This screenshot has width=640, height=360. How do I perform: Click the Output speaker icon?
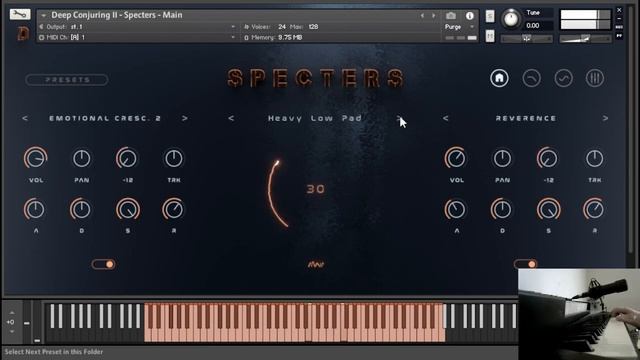(41, 27)
